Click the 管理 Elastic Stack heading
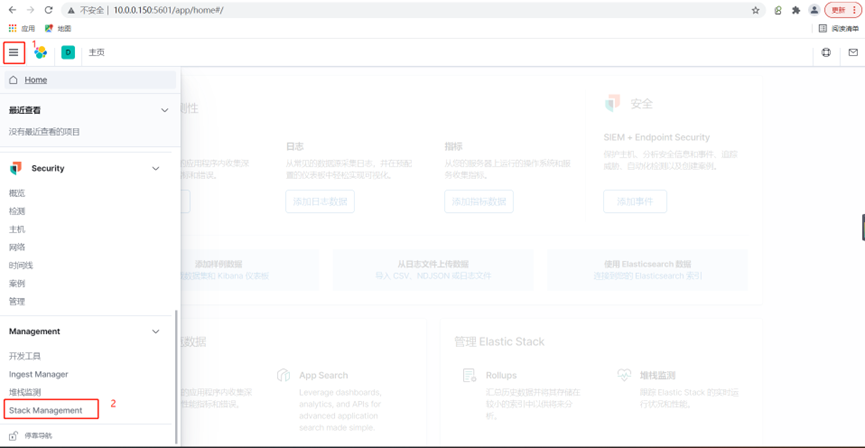 499,342
